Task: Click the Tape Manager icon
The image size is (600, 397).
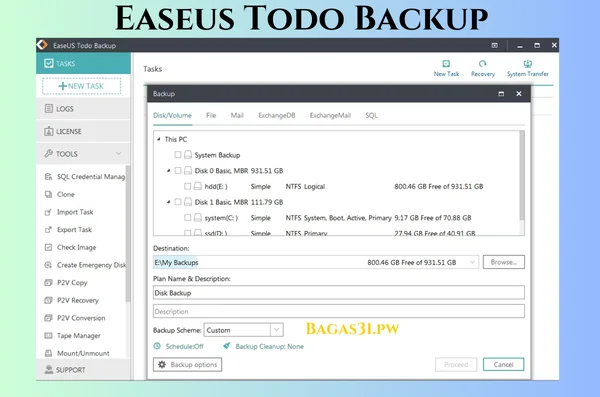Action: click(x=48, y=335)
